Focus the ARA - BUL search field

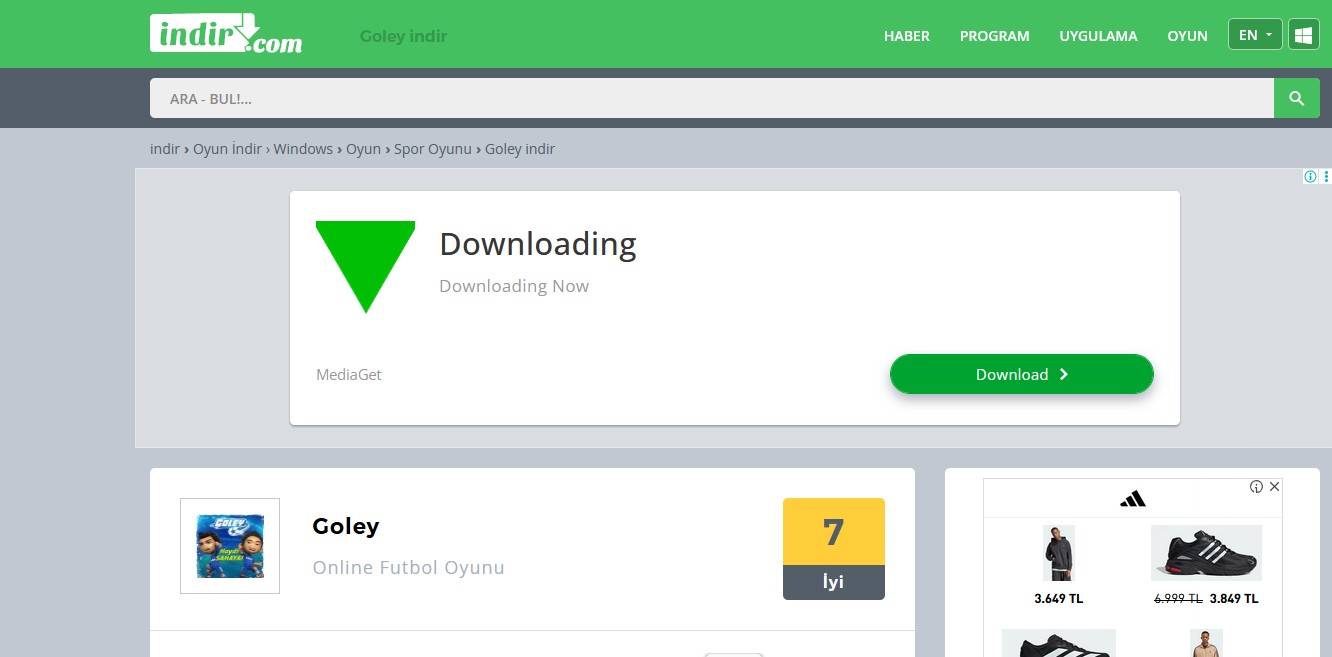tap(712, 98)
